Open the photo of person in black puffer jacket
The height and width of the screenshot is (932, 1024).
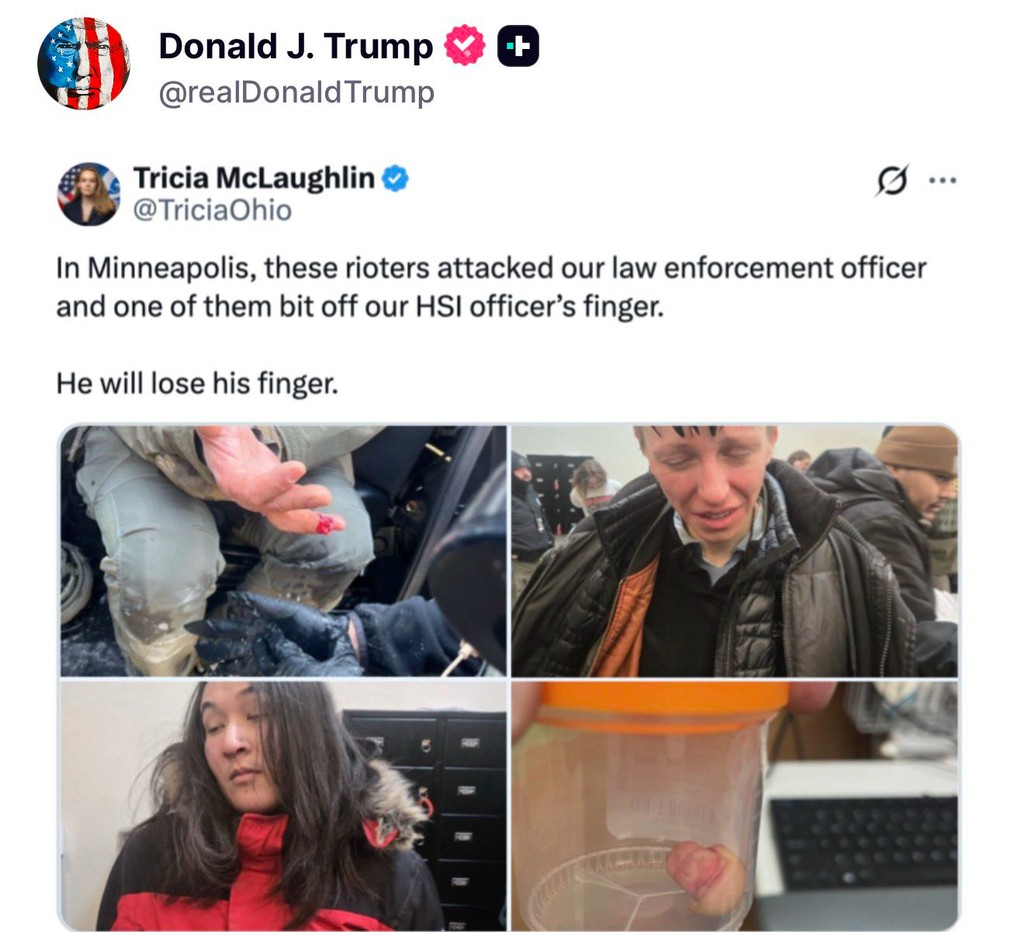735,551
